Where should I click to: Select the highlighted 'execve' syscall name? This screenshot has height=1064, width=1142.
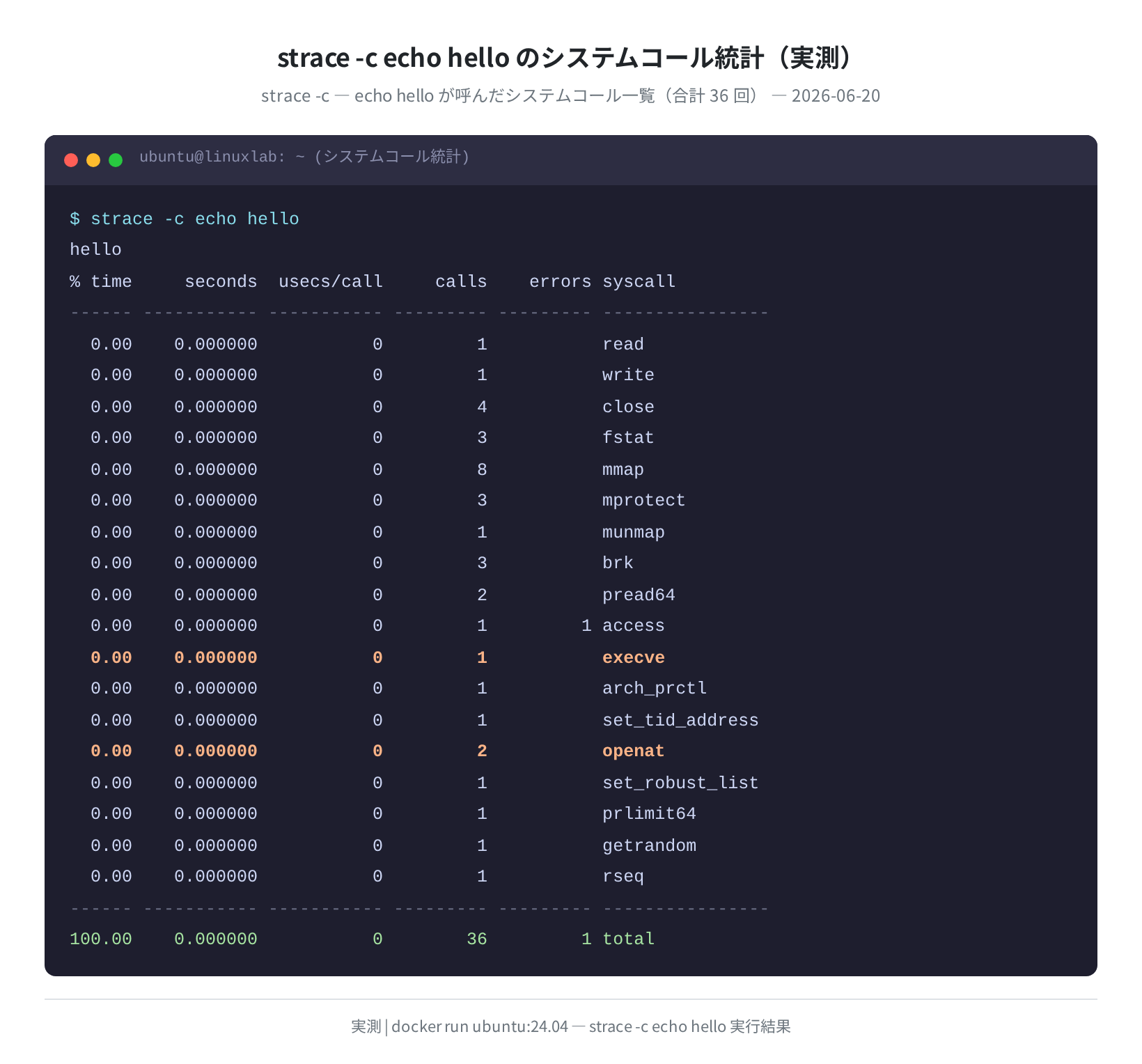click(634, 657)
